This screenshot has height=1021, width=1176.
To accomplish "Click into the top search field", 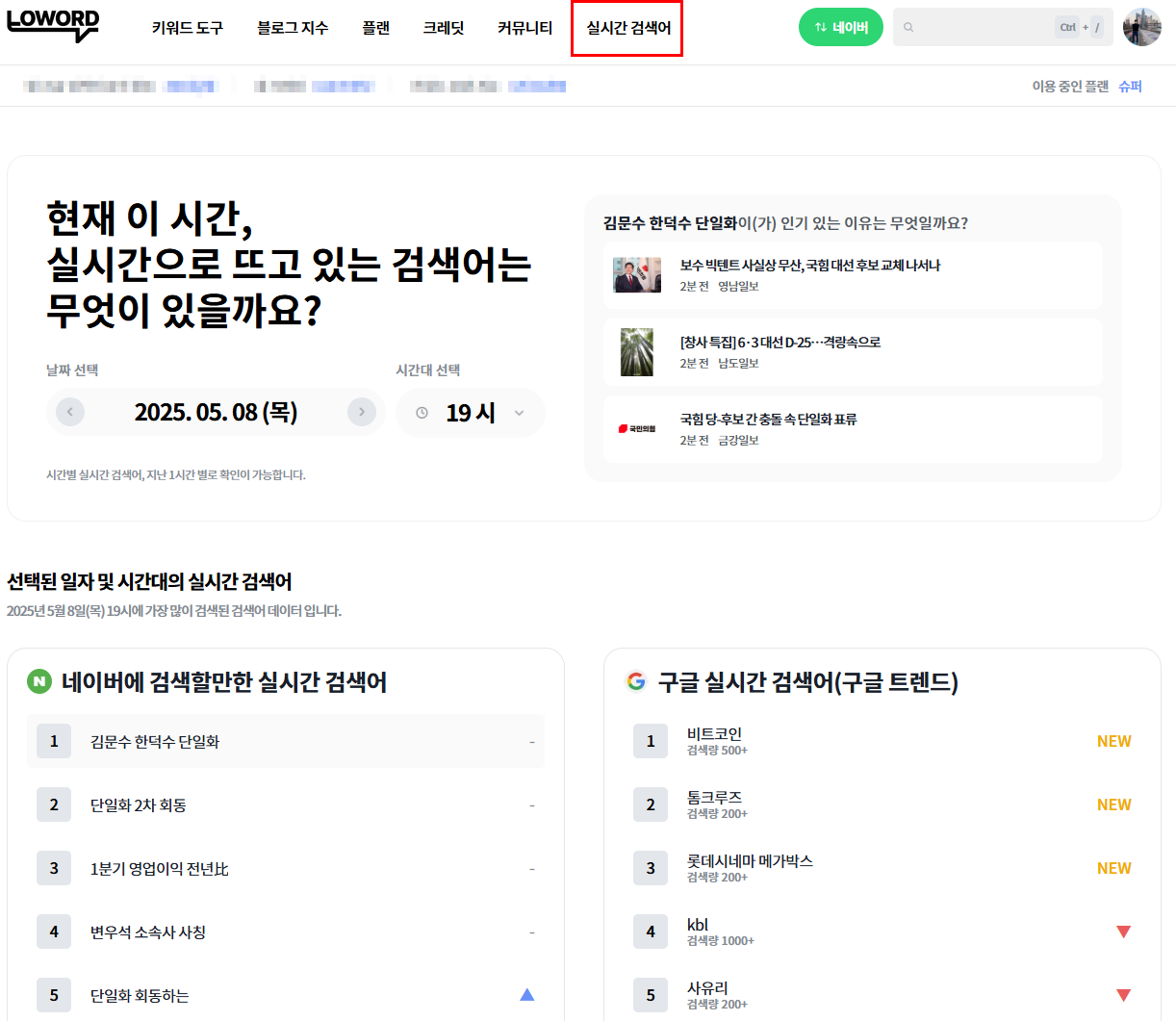I will pos(1003,27).
